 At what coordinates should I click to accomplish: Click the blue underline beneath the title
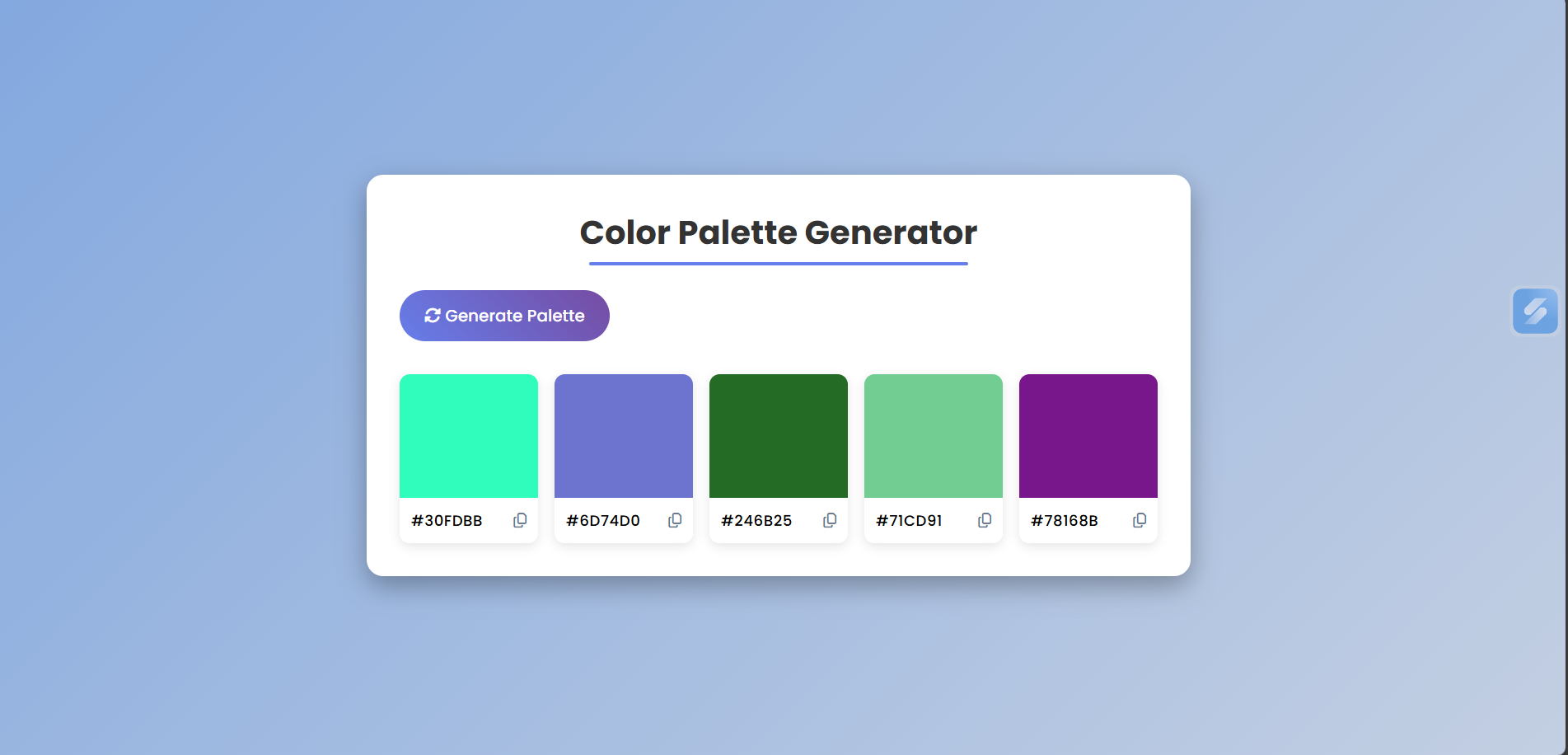(779, 264)
